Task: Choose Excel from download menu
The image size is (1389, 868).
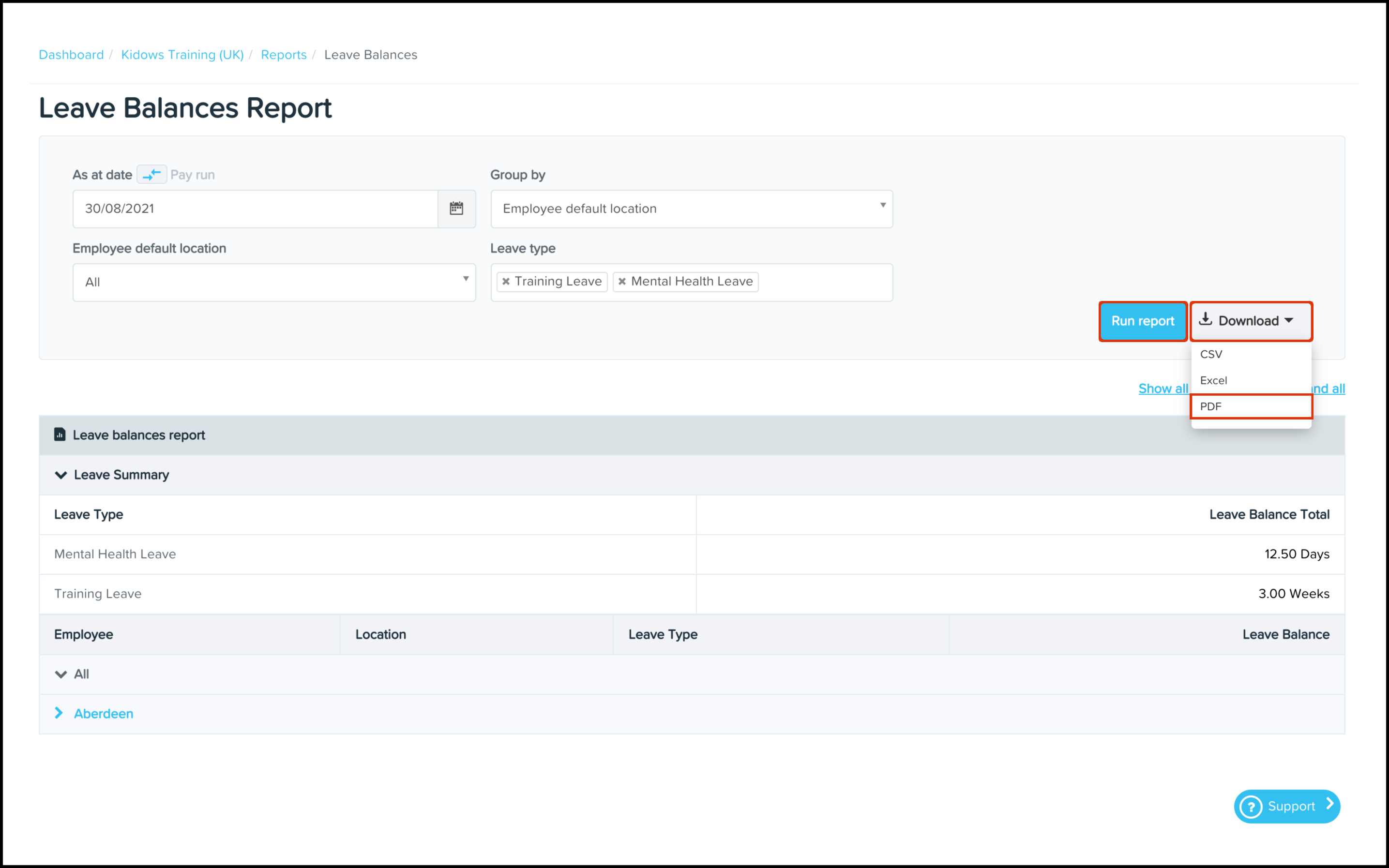Action: click(1213, 380)
